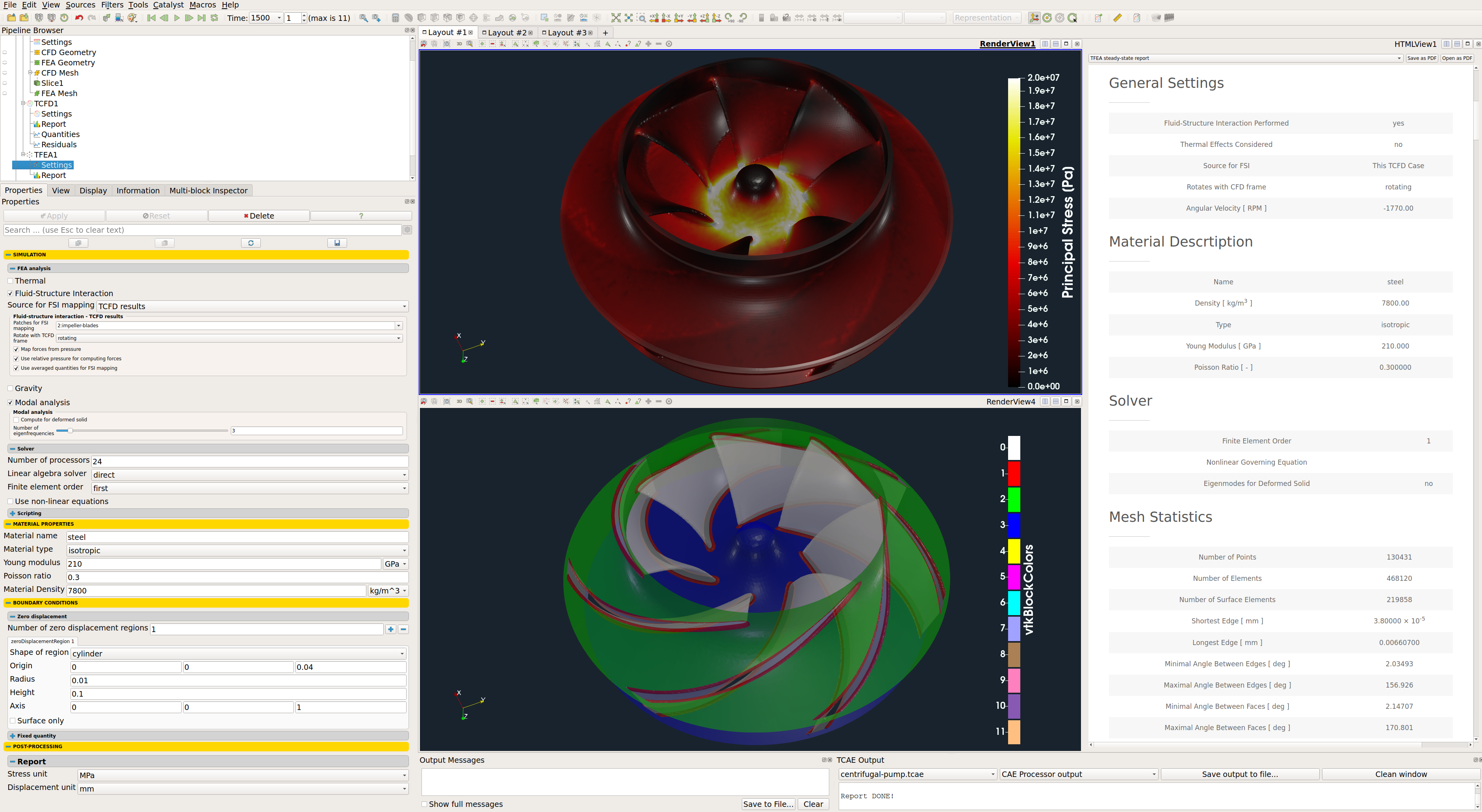Open Linear algebra solver dropdown
Screen dimensions: 1482x812
pyautogui.click(x=250, y=475)
